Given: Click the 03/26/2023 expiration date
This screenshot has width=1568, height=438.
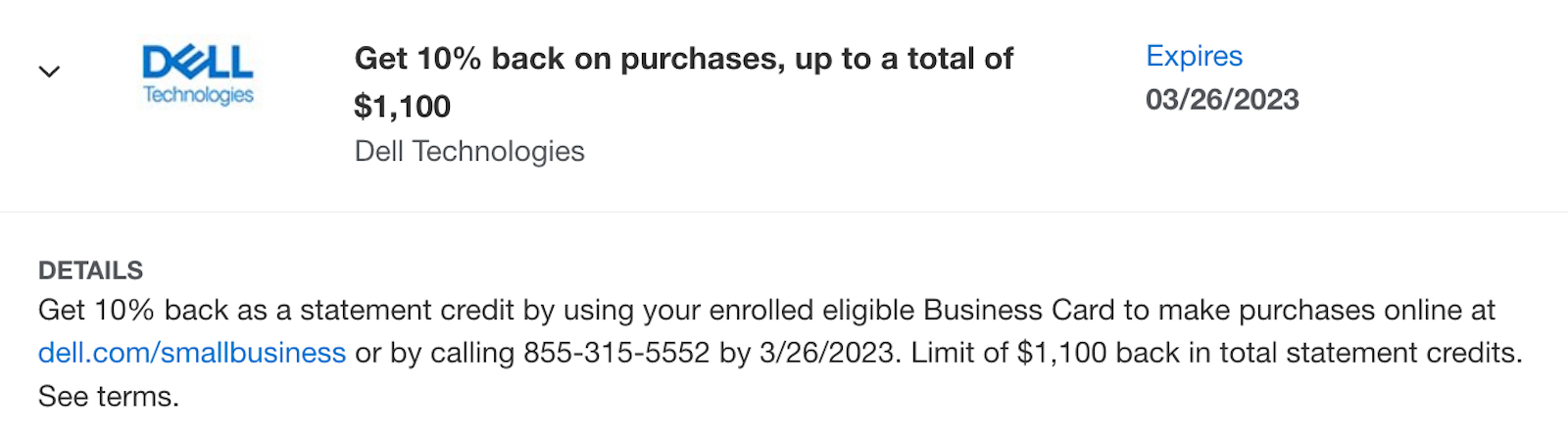Looking at the screenshot, I should point(1222,100).
